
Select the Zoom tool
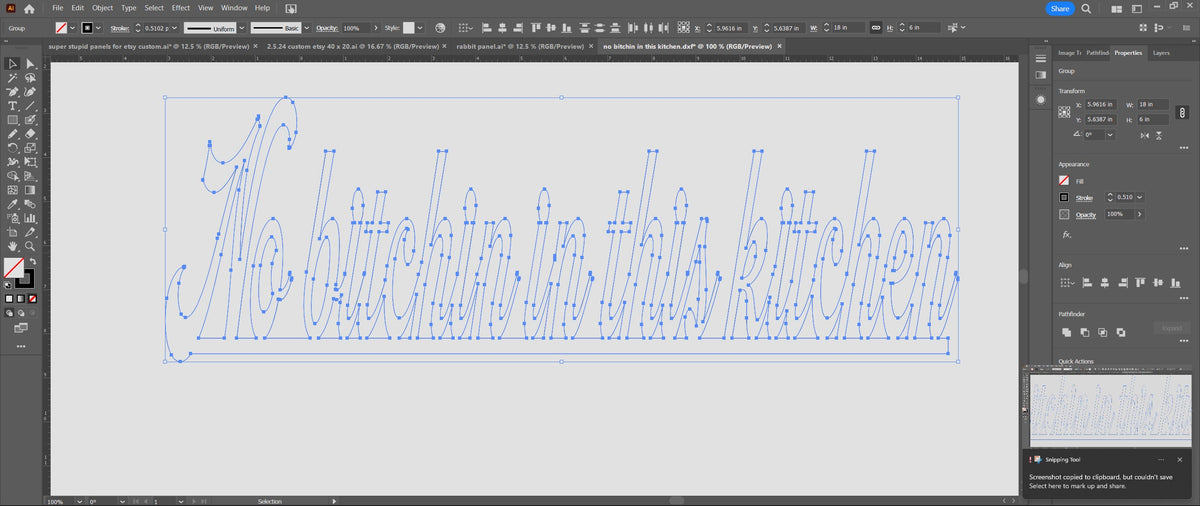pos(30,245)
